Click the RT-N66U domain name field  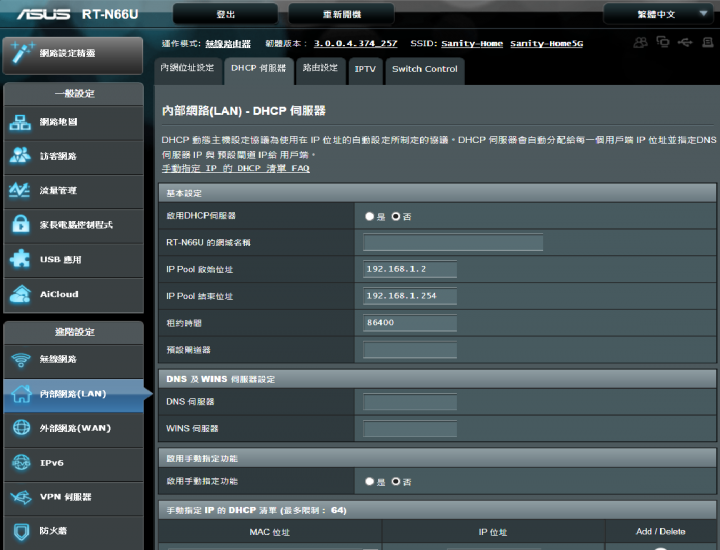click(453, 242)
